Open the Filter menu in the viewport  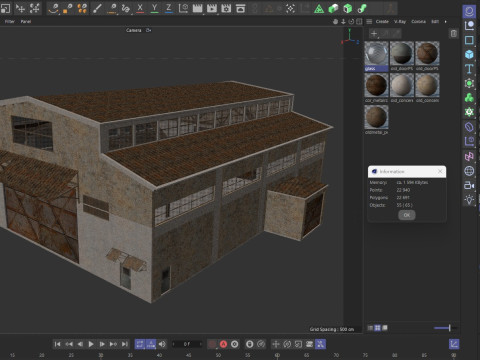(10, 21)
